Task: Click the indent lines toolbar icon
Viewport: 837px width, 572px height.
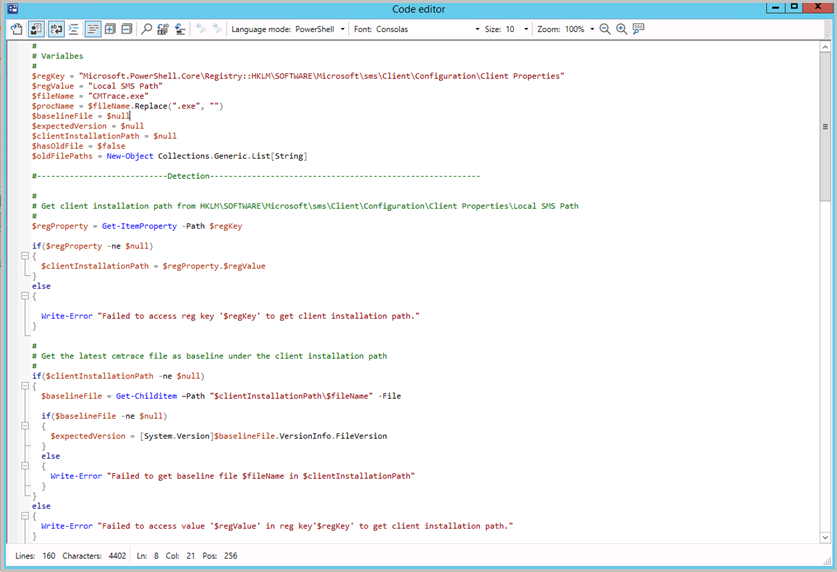Action: pyautogui.click(x=73, y=29)
